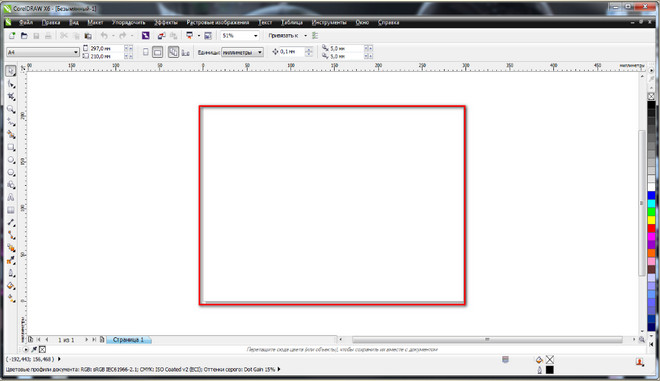
Task: Go to the last page navigation button
Action: [x=94, y=339]
